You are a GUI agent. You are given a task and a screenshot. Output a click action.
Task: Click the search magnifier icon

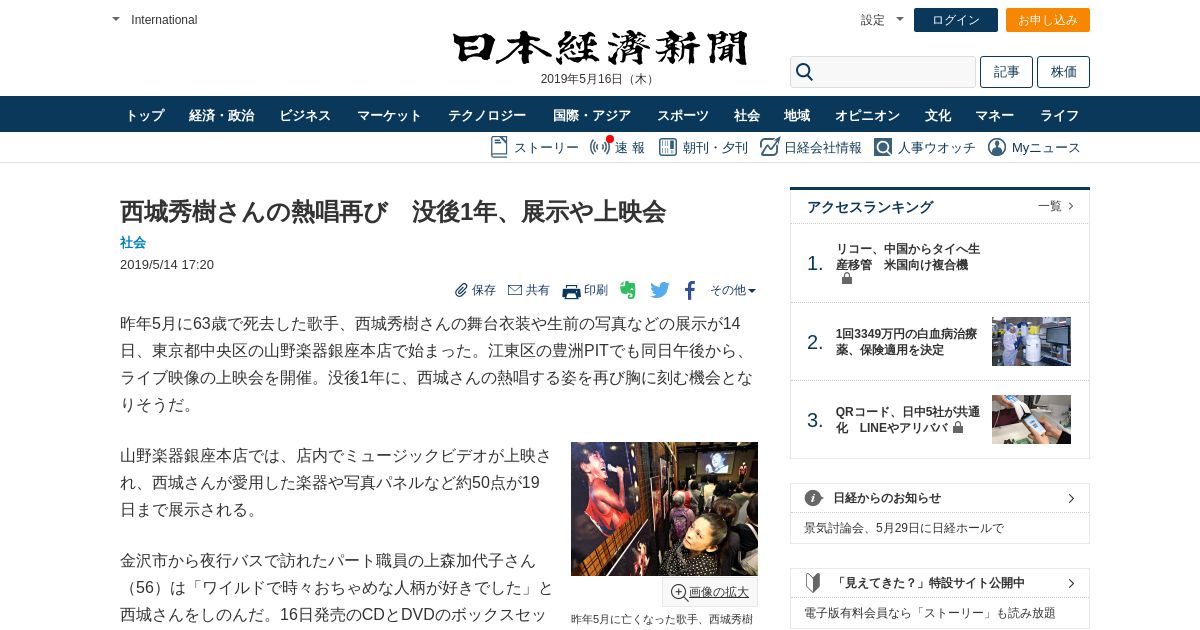pyautogui.click(x=804, y=72)
